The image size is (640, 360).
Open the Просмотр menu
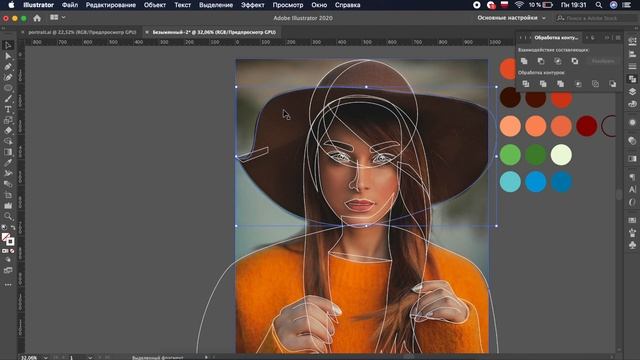[288, 5]
